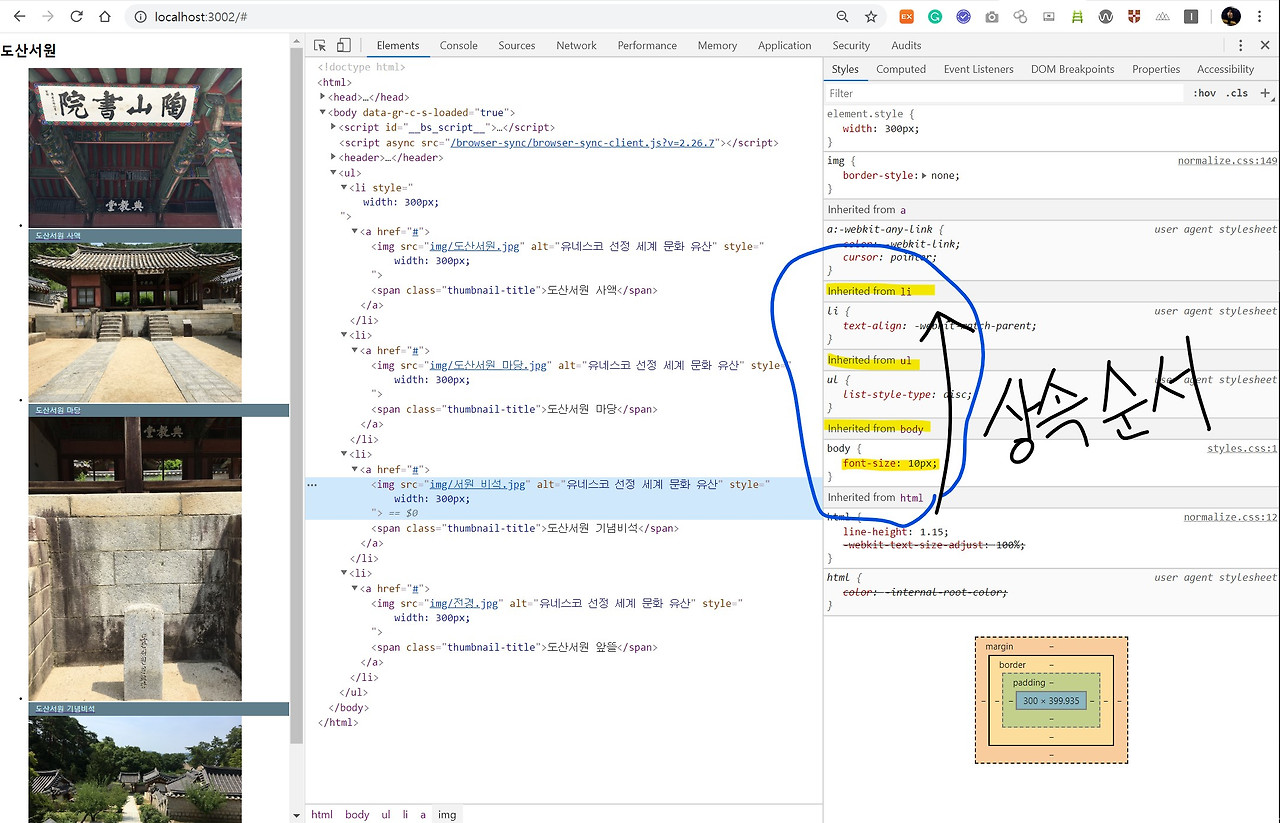Image resolution: width=1280 pixels, height=823 pixels.
Task: Toggle the device toolbar icon
Action: [343, 45]
